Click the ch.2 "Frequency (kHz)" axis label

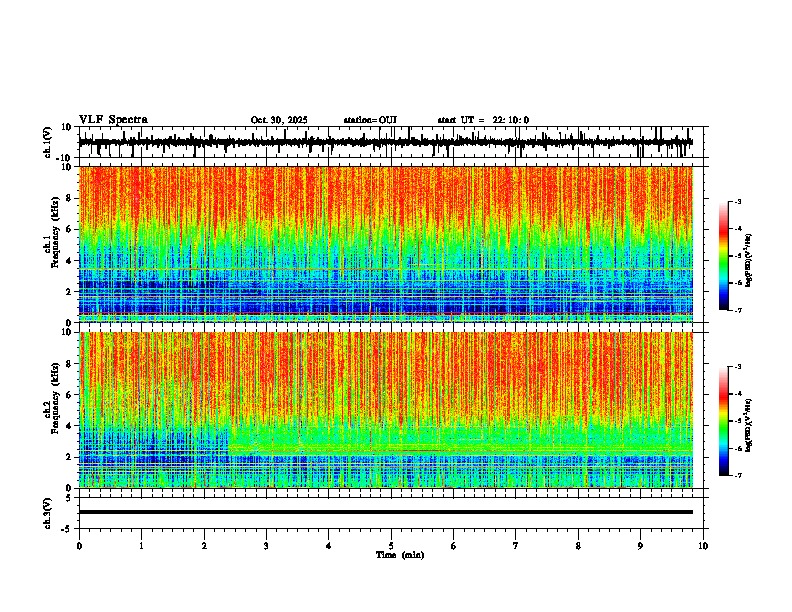coord(54,398)
